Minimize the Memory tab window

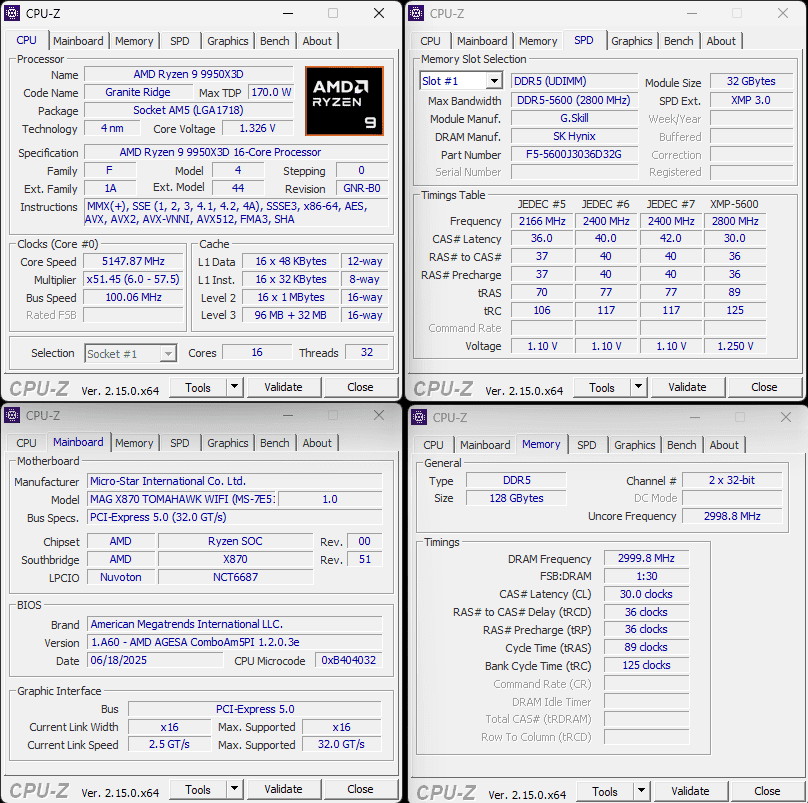tap(695, 417)
